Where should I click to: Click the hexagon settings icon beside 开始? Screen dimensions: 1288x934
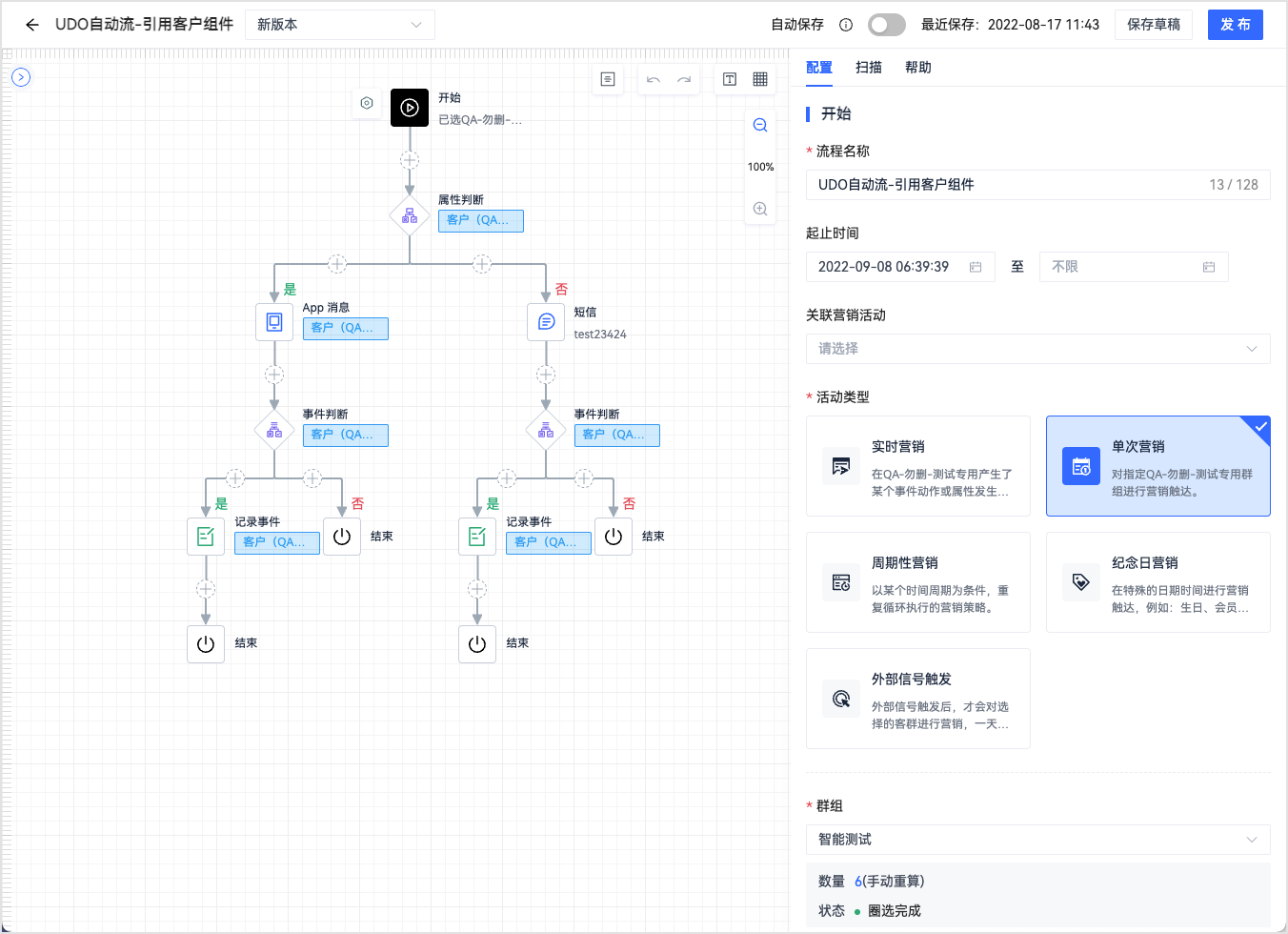(367, 103)
